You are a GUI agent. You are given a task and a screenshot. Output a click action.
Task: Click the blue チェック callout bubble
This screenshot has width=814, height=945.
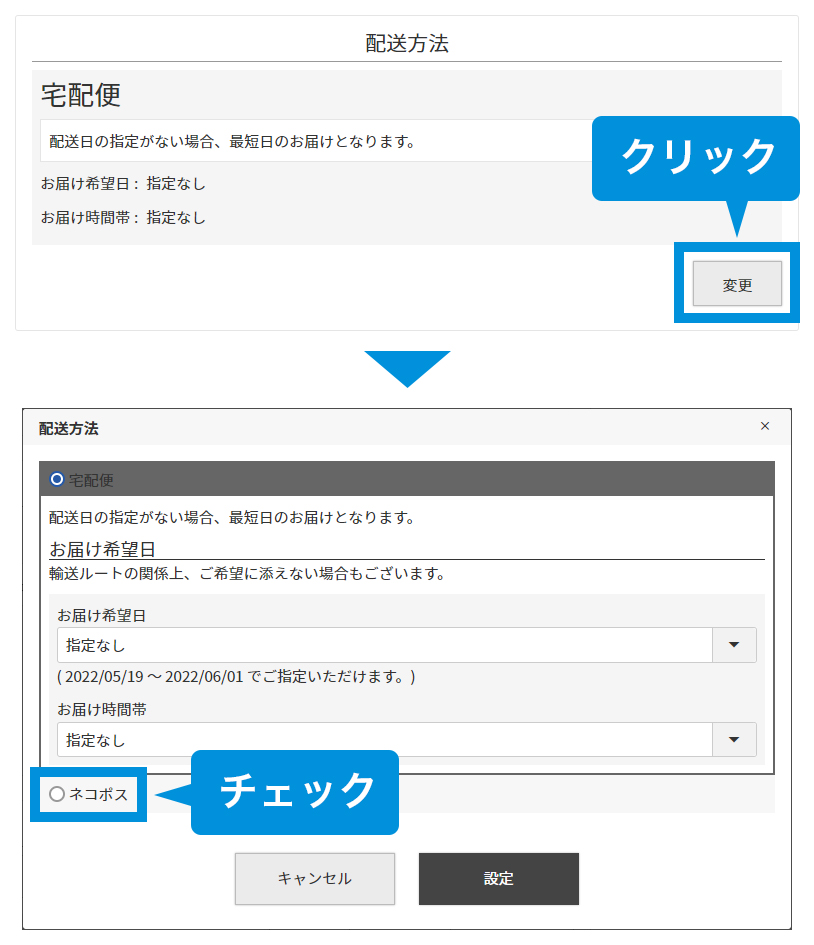(x=295, y=791)
